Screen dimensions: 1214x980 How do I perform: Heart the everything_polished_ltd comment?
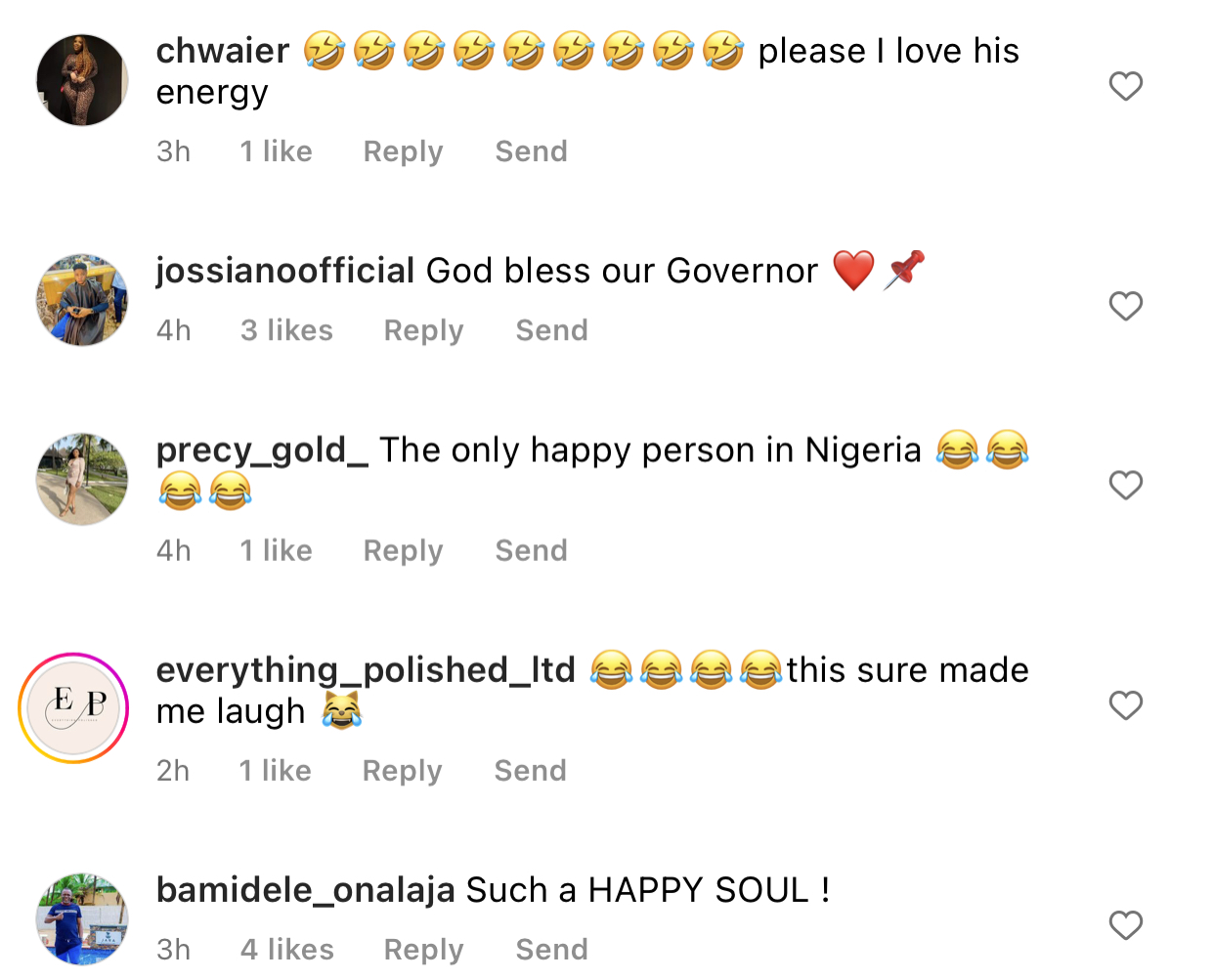click(x=1125, y=704)
